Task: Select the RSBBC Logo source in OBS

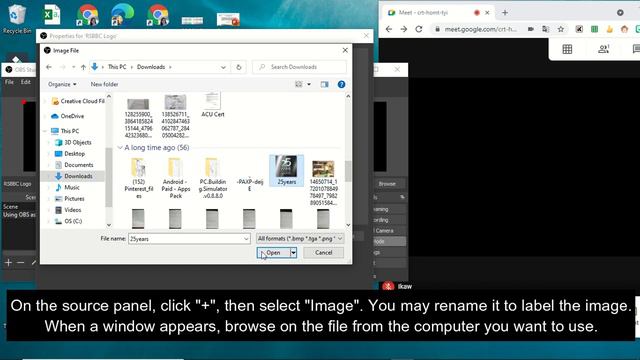Action: 18,184
